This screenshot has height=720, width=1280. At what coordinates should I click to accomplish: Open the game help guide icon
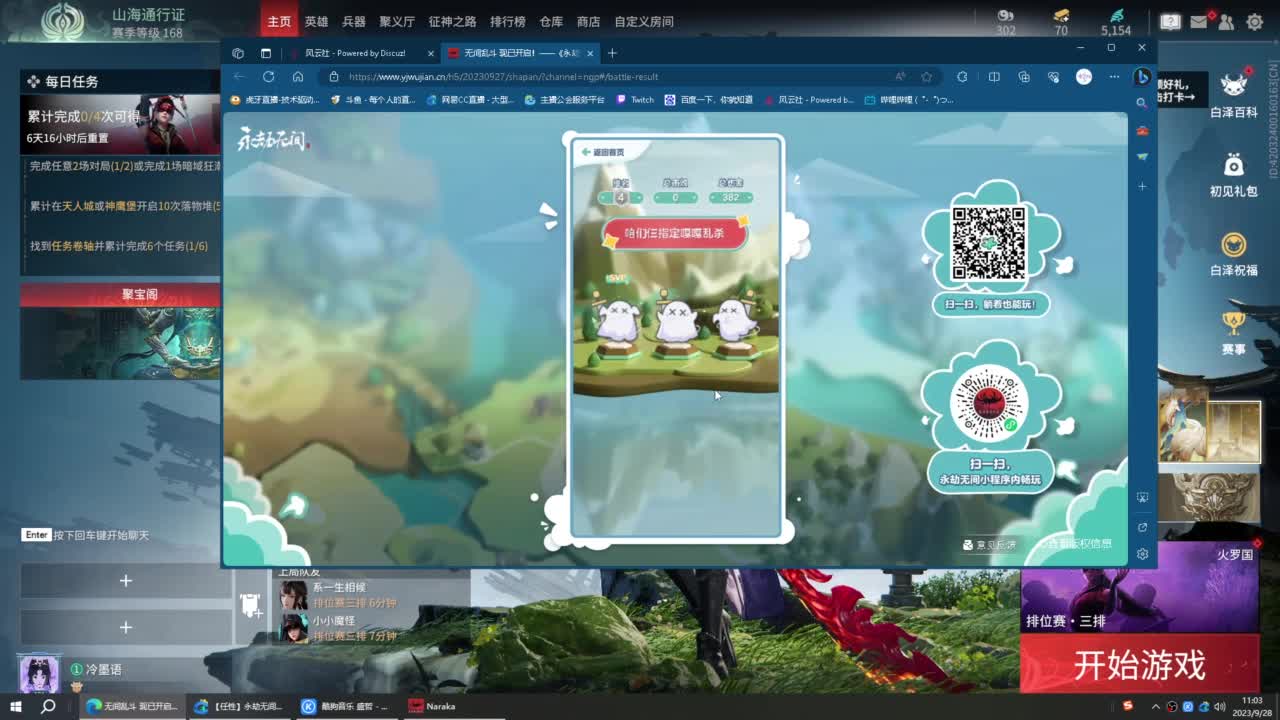click(x=1171, y=21)
